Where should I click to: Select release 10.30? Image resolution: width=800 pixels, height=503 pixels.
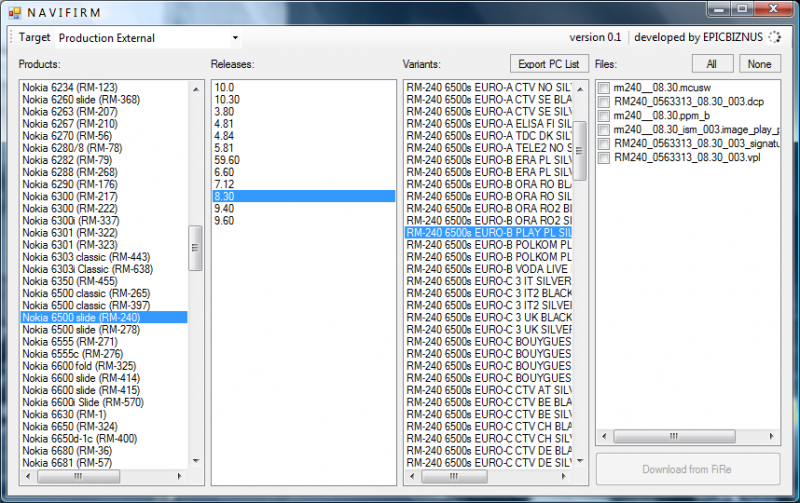[x=304, y=99]
